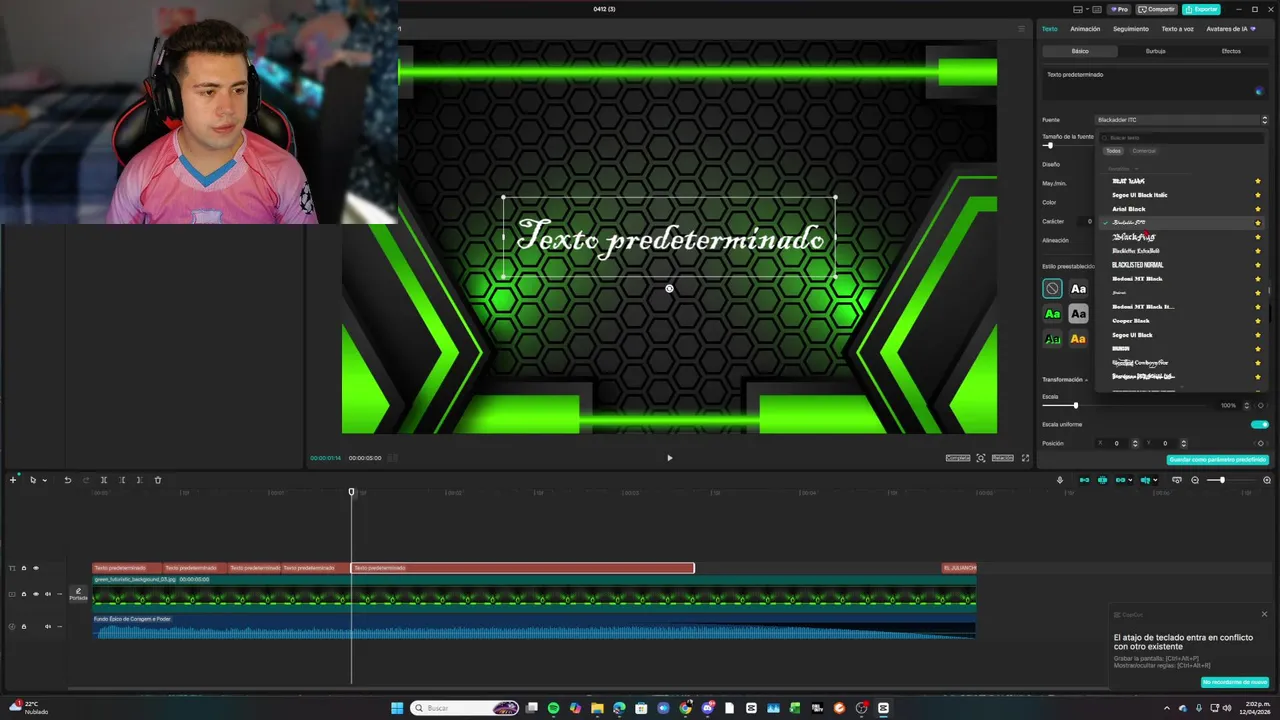The image size is (1280, 720).
Task: Click the zoom out timeline magnifier icon
Action: pos(1195,480)
